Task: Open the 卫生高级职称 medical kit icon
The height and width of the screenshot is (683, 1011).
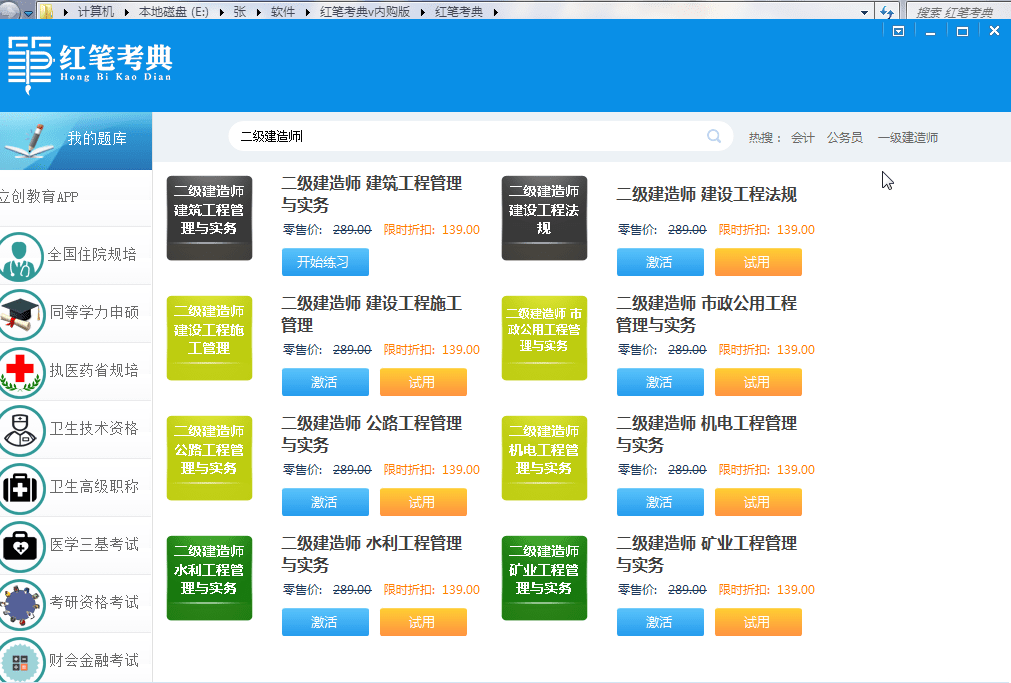Action: click(21, 488)
